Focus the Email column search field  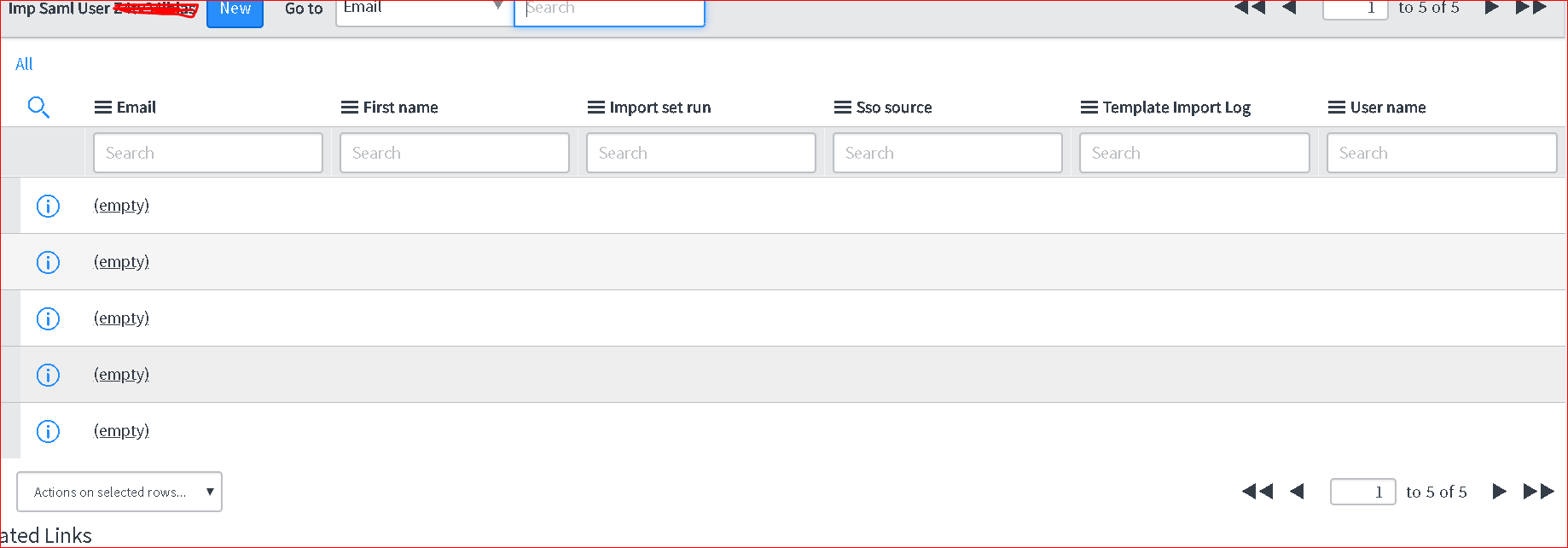pos(208,153)
